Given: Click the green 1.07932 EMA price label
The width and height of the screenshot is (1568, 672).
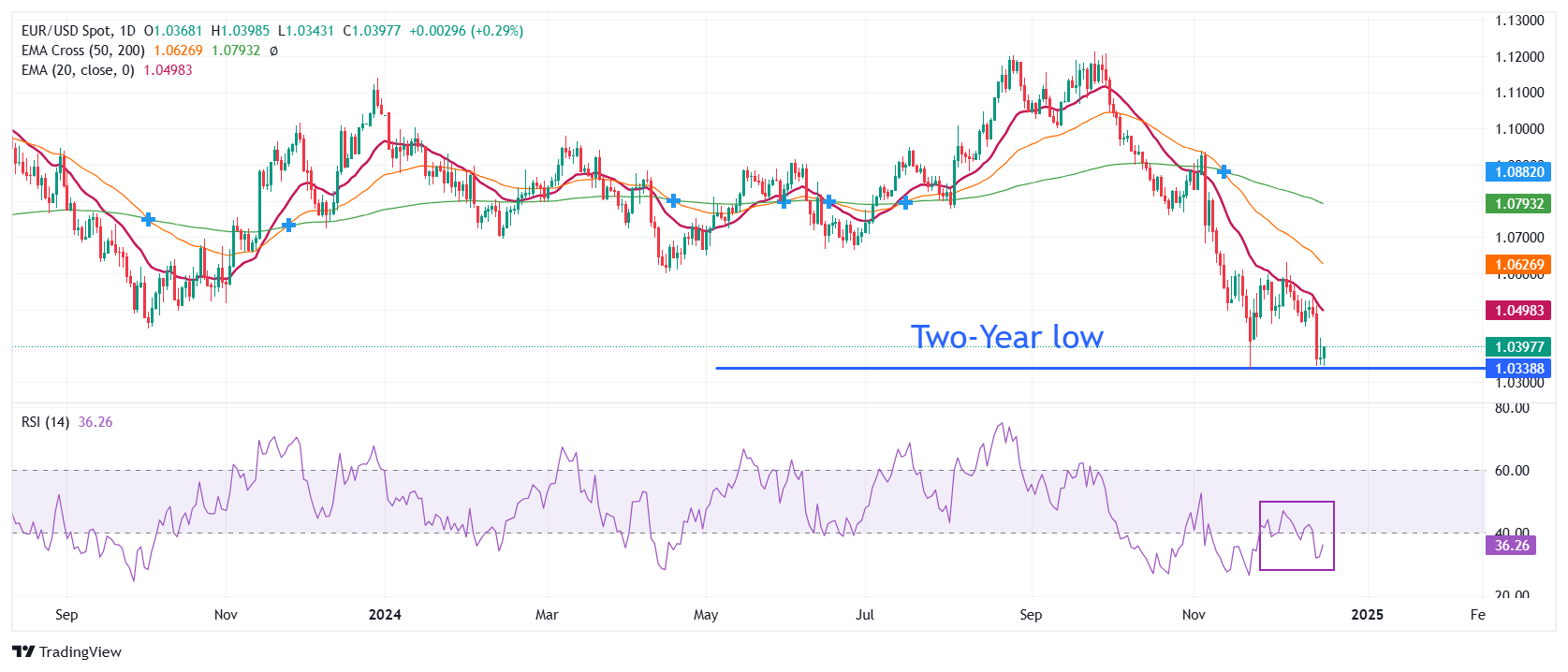Looking at the screenshot, I should pos(1517,203).
